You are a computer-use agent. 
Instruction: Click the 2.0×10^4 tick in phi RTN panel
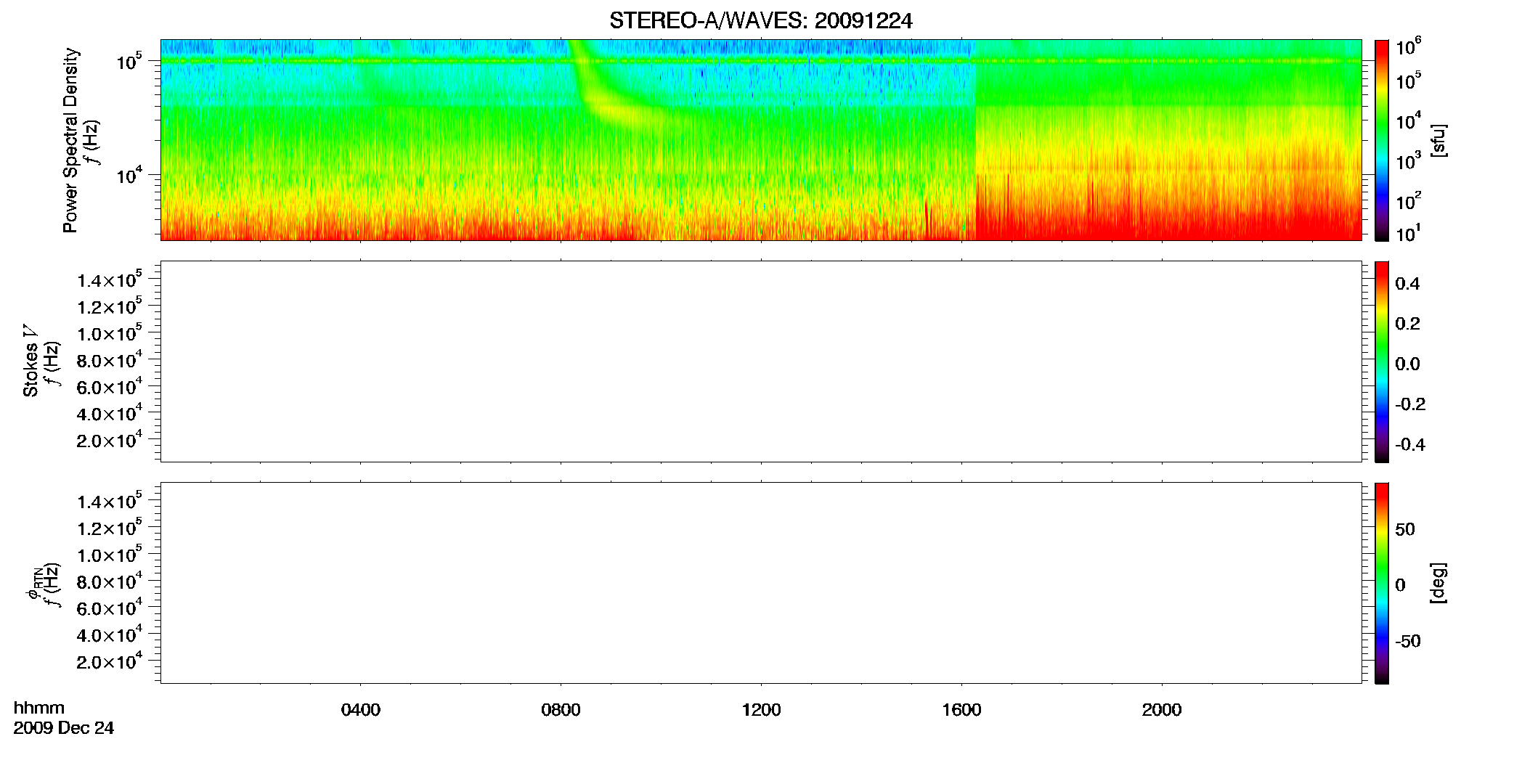pyautogui.click(x=110, y=660)
